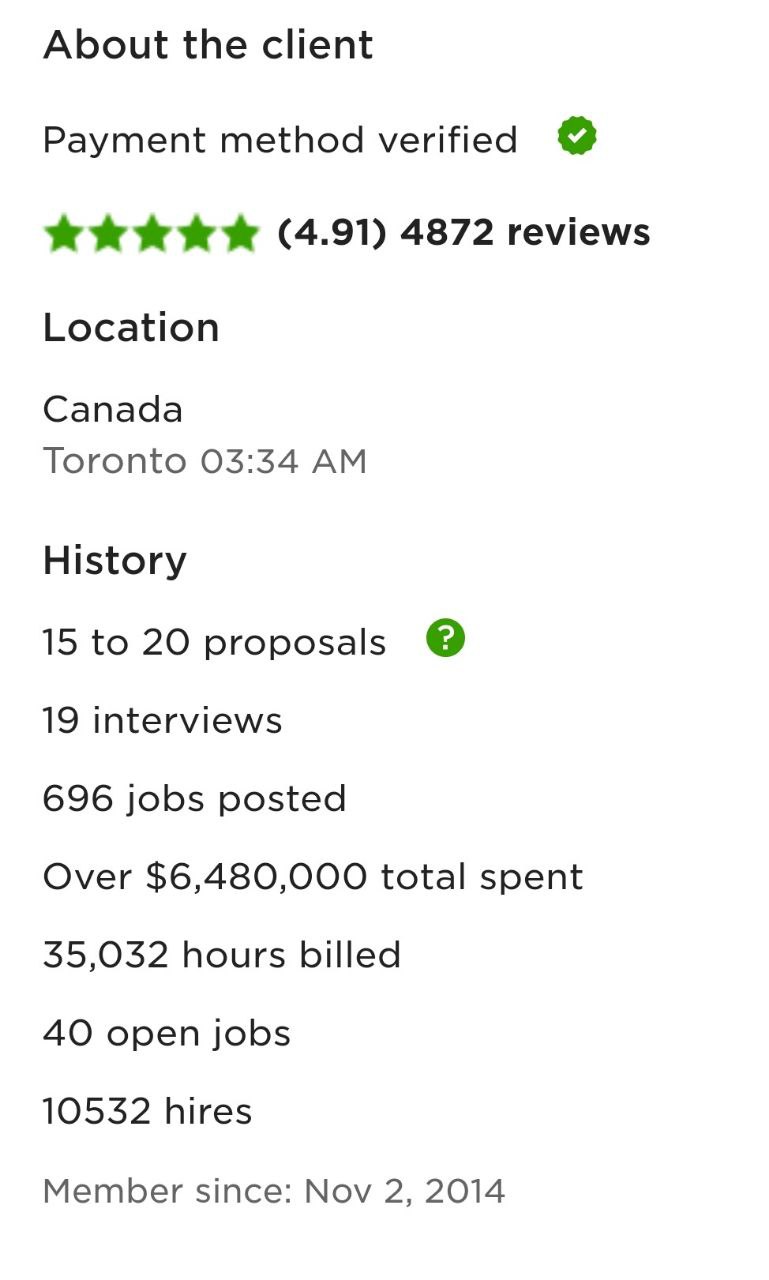Click the 15 to 20 proposals entry
Image resolution: width=769 pixels, height=1280 pixels.
pyautogui.click(x=214, y=642)
